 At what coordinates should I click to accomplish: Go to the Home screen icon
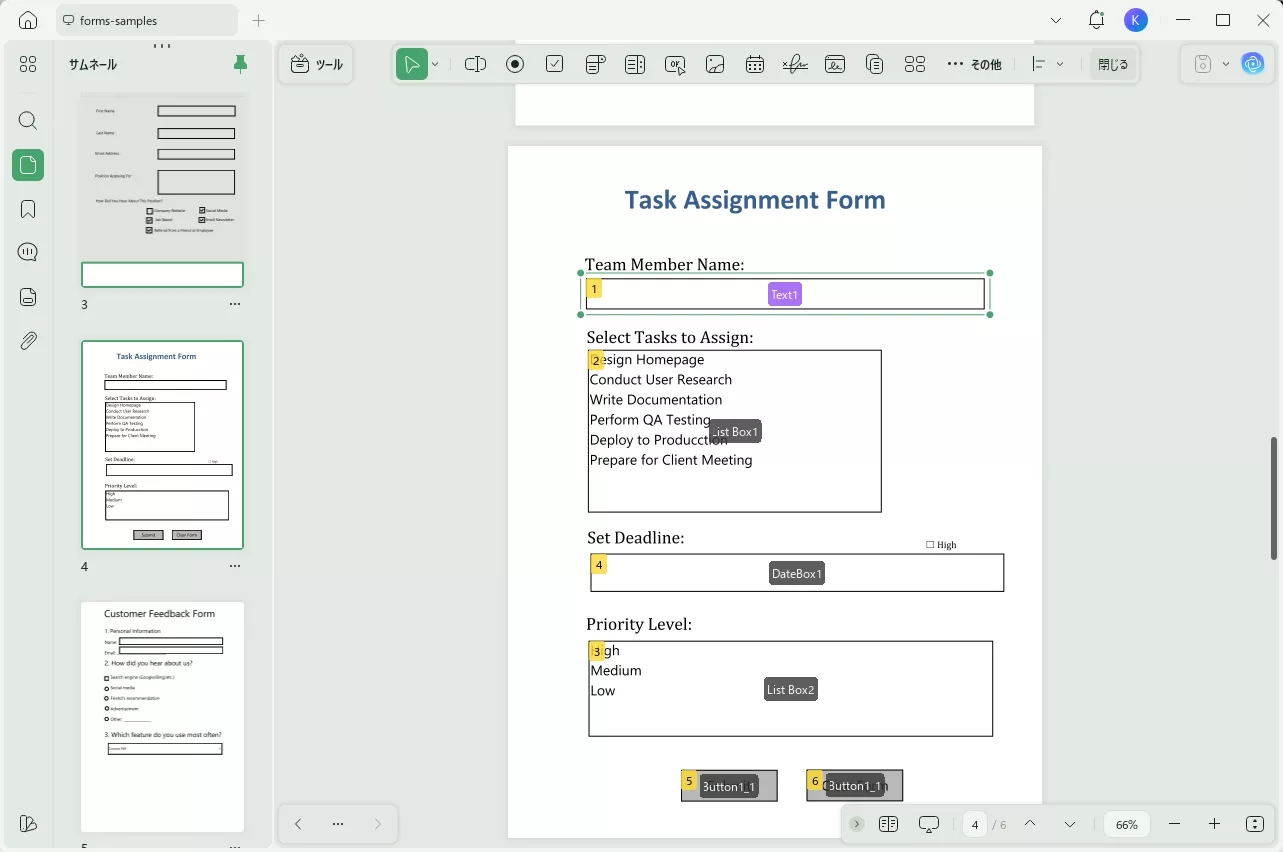[x=28, y=20]
